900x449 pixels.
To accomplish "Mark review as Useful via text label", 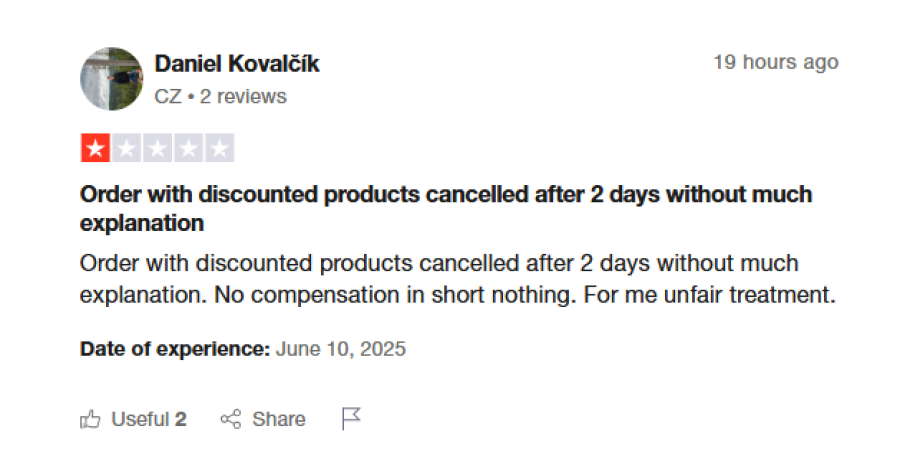I will tap(140, 419).
